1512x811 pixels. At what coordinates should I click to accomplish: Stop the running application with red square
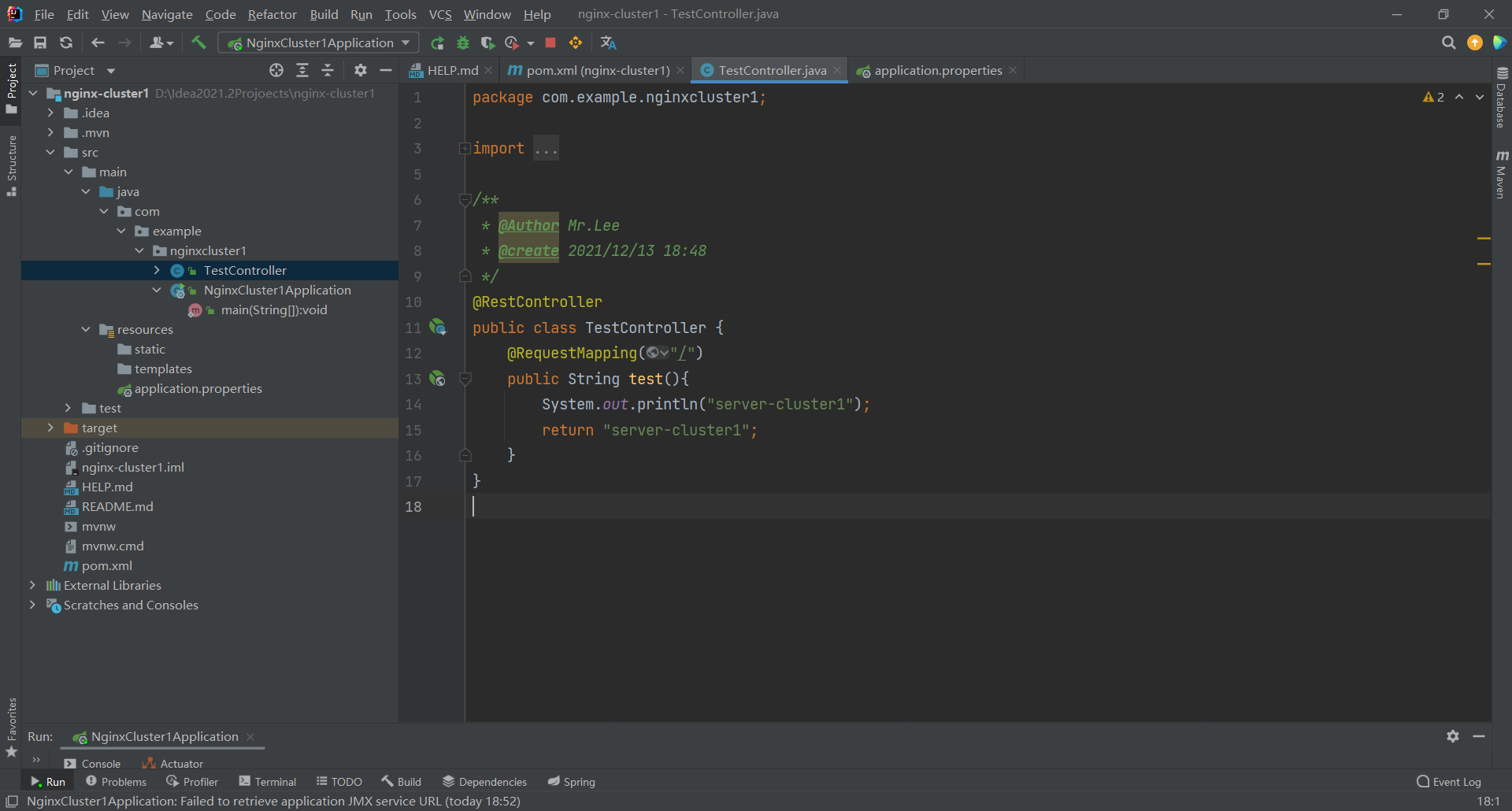[550, 43]
